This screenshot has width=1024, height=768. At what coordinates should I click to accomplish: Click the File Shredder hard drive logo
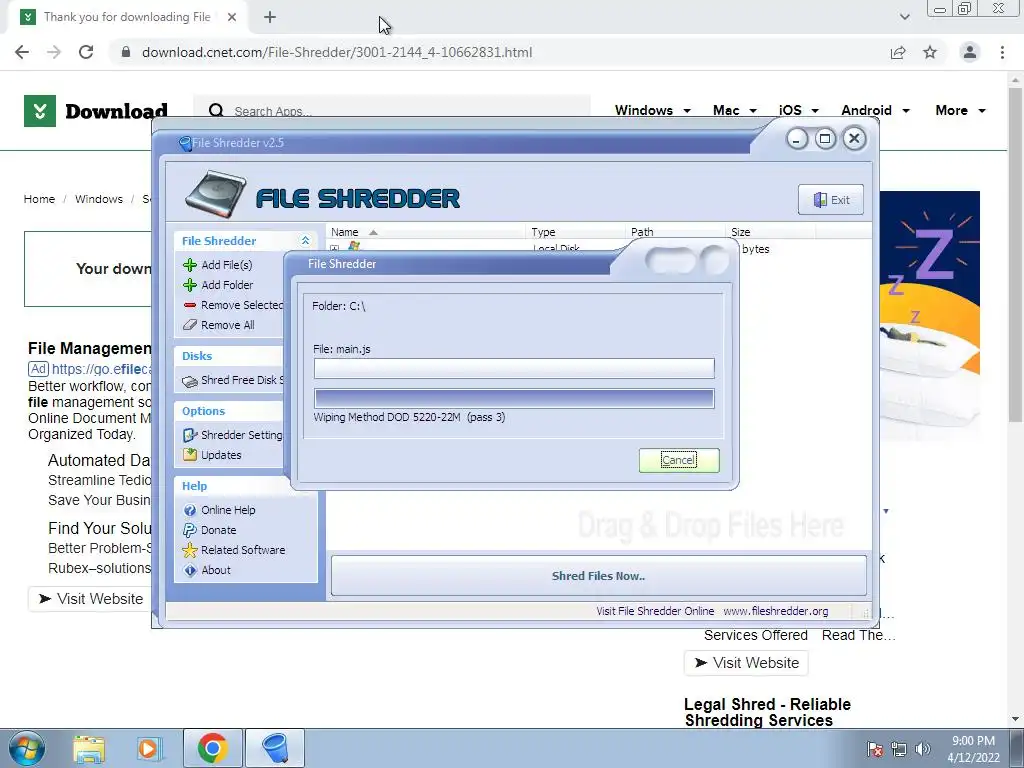click(x=216, y=194)
